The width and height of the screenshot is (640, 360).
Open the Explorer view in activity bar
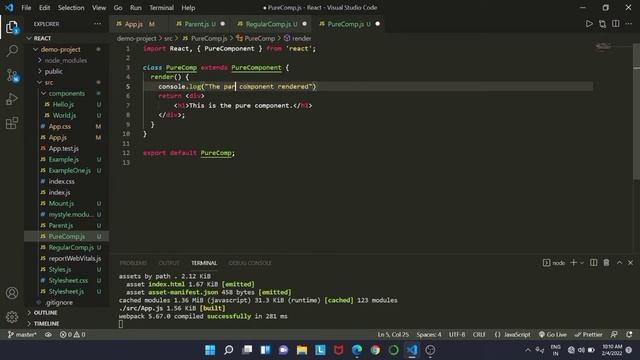pos(12,27)
